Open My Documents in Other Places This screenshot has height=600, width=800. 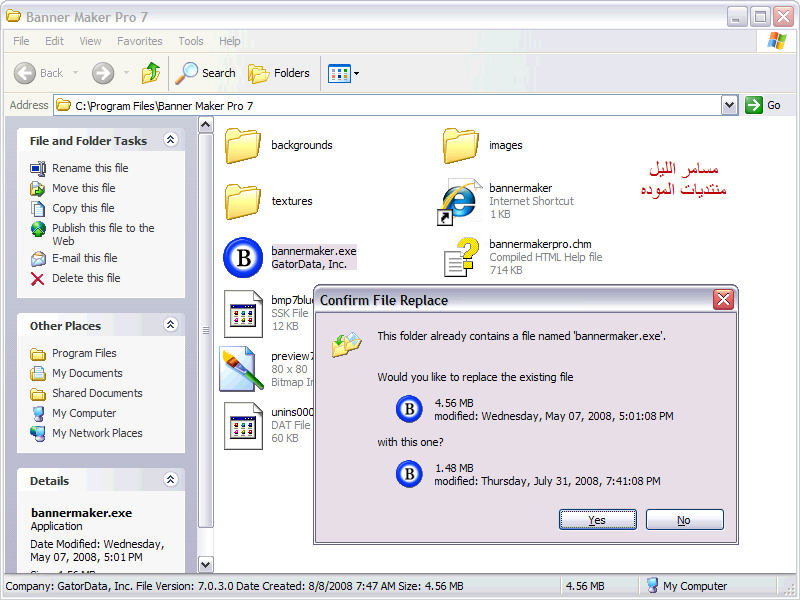pos(87,373)
